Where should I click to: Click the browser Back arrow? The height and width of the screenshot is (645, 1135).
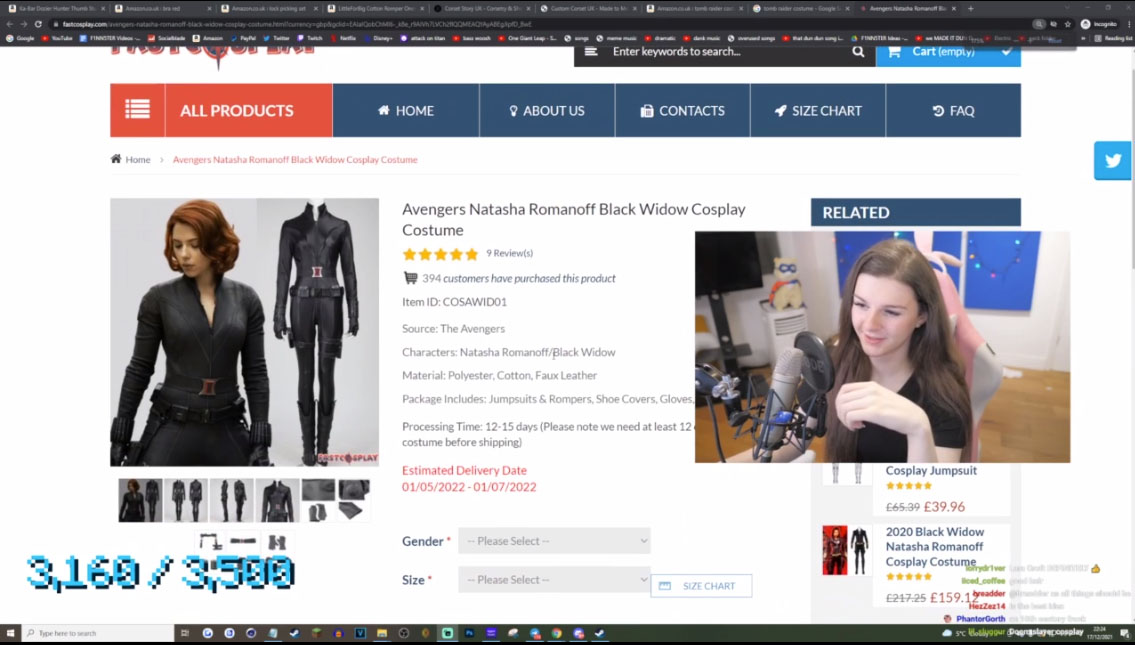9,24
